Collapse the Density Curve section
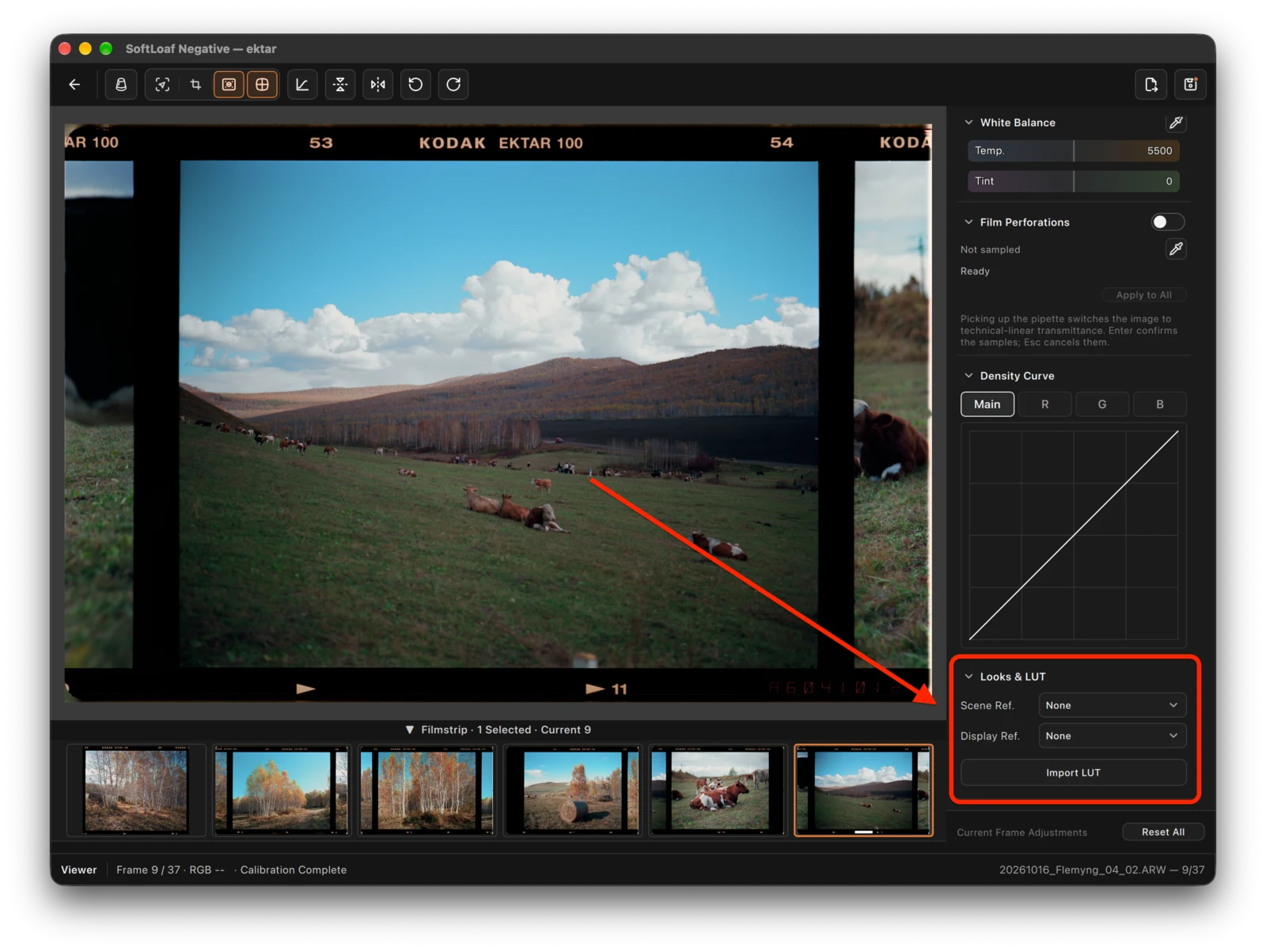This screenshot has height=952, width=1266. click(x=968, y=376)
